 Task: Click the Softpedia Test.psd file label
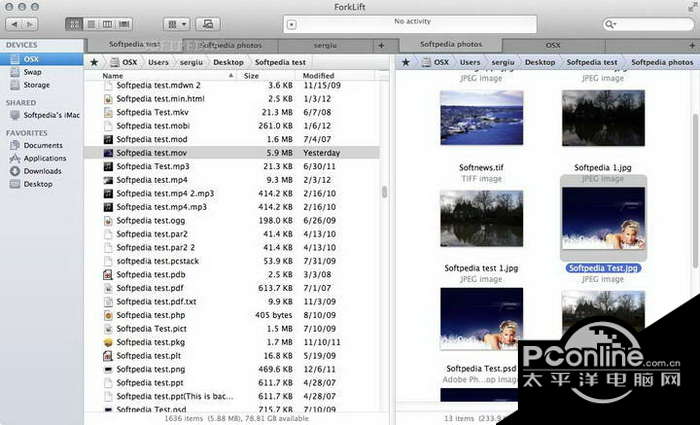(481, 368)
